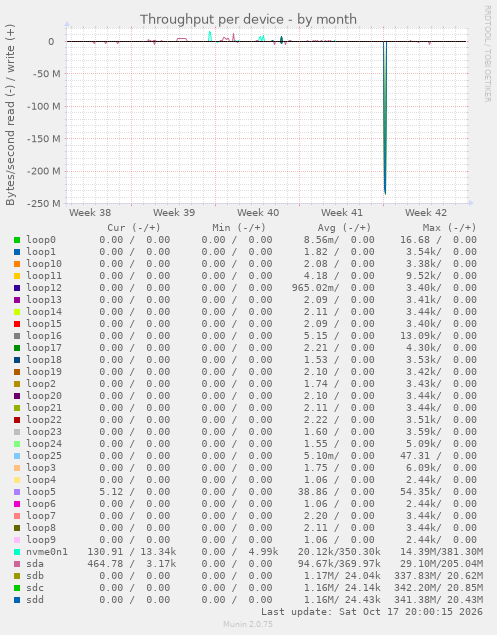Click sdb max value '337.83M/ 20.62M'
The image size is (497, 635).
(439, 576)
